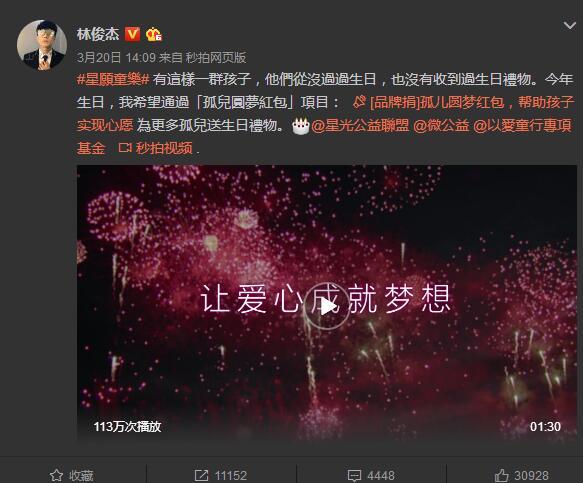Click the repost share icon
583x483 pixels.
(x=201, y=476)
